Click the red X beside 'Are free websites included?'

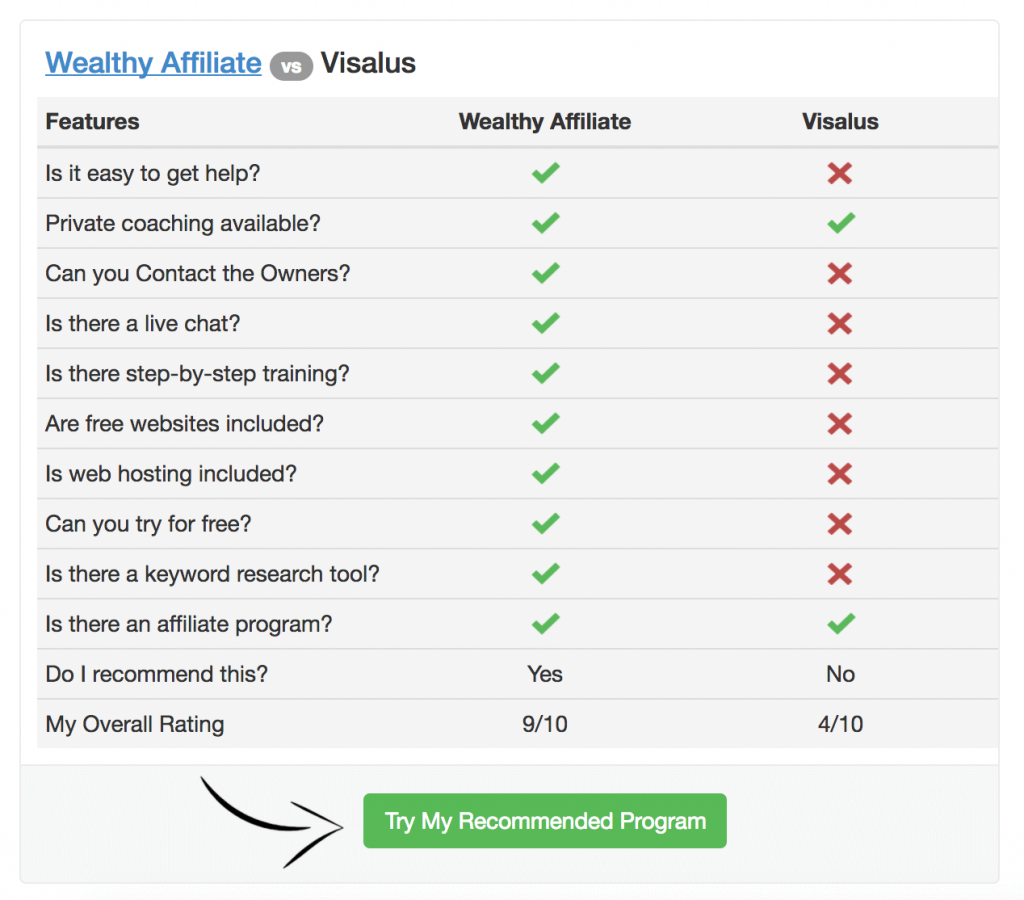pyautogui.click(x=840, y=423)
